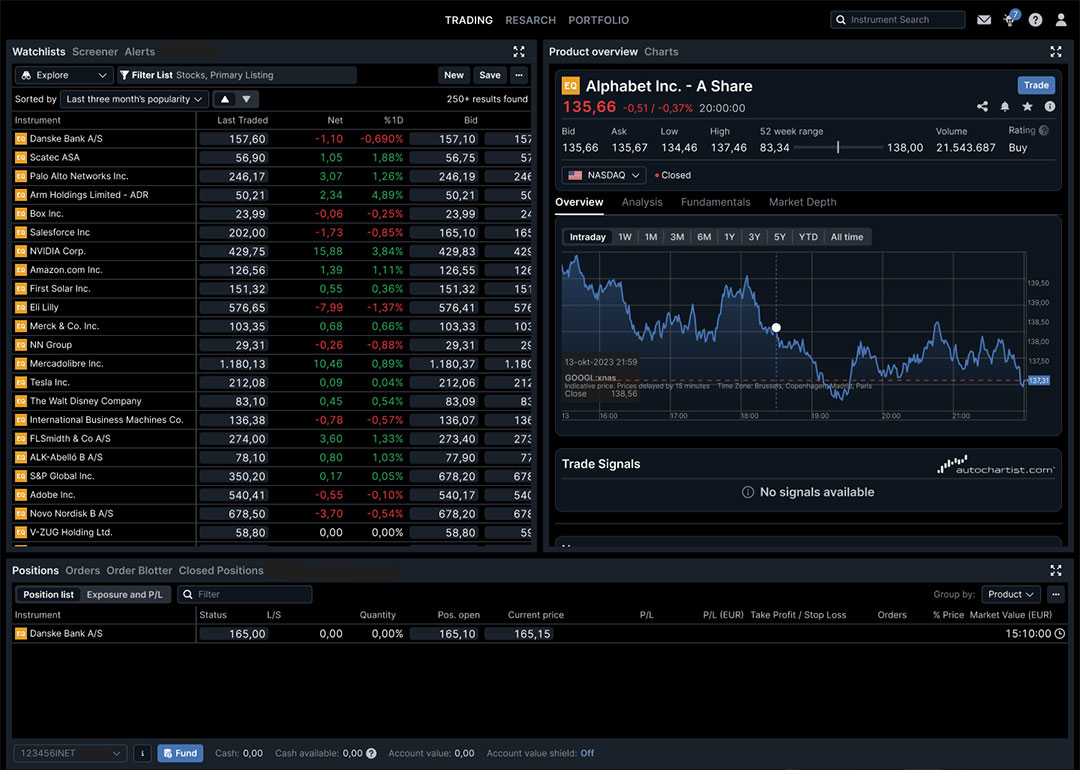Open account 123456INET dropdown
The width and height of the screenshot is (1080, 770).
pyautogui.click(x=70, y=753)
